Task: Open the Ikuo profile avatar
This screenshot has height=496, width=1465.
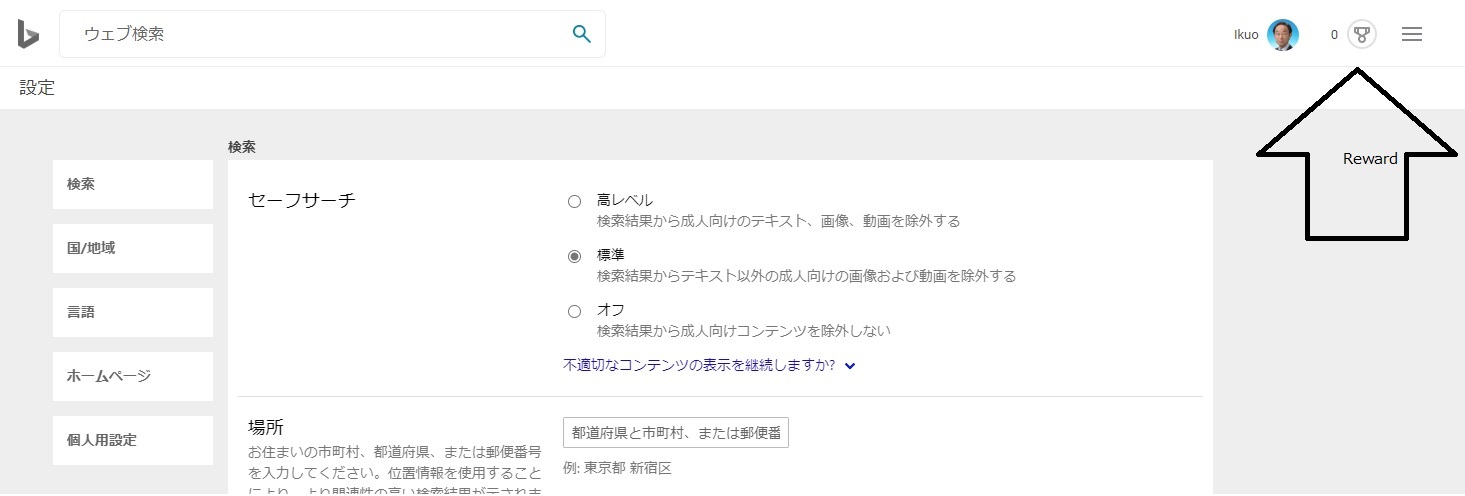Action: tap(1282, 35)
